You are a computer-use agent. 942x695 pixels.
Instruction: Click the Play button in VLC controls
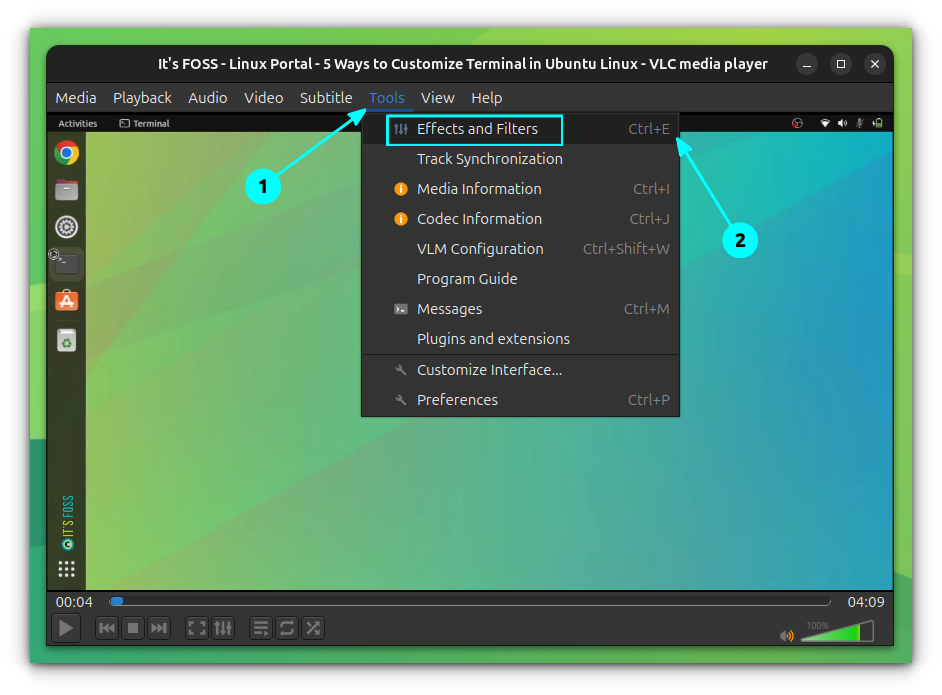pos(65,628)
